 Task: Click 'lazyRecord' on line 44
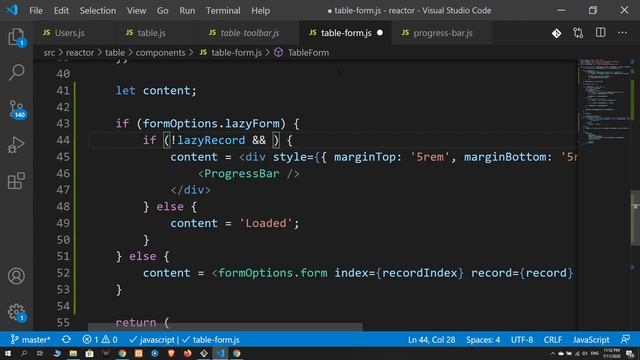pyautogui.click(x=211, y=140)
